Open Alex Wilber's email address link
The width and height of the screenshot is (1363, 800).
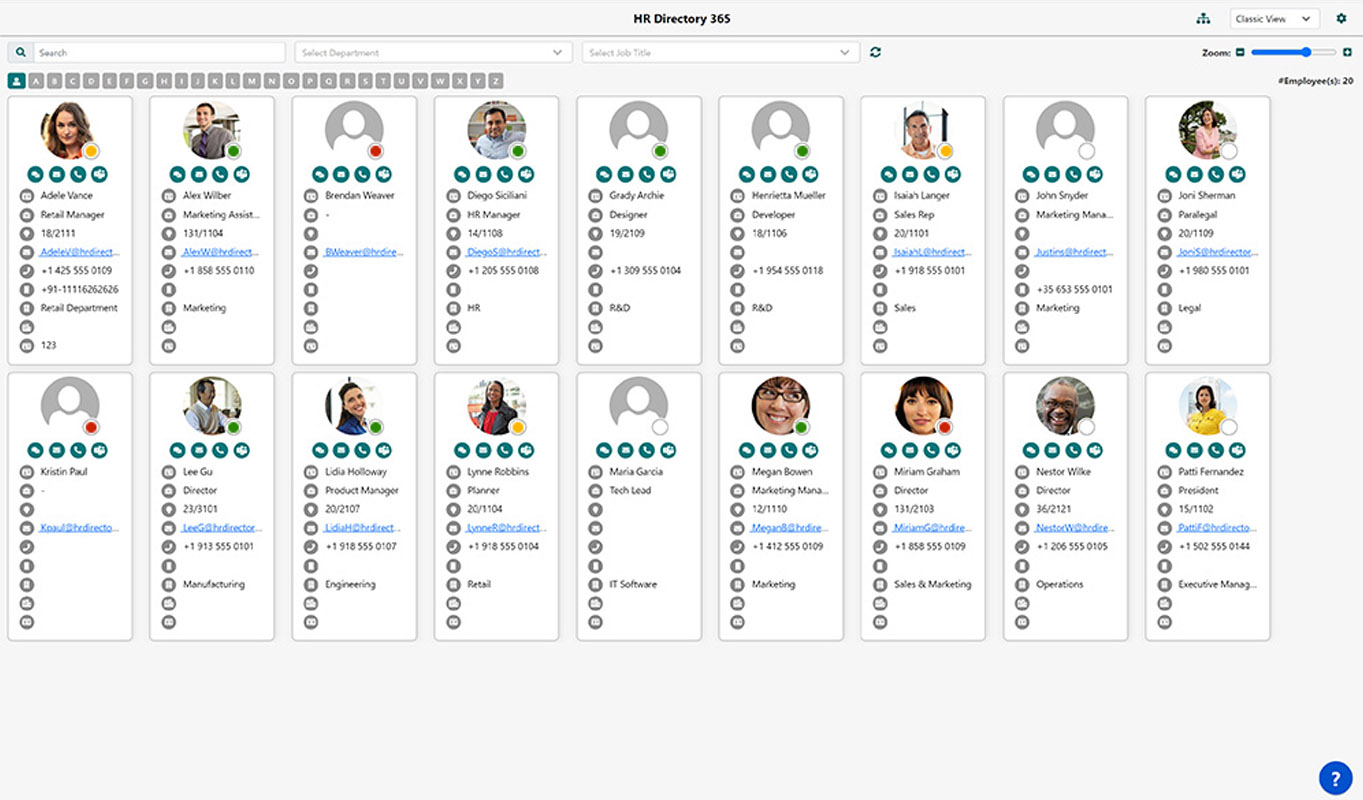click(x=221, y=252)
